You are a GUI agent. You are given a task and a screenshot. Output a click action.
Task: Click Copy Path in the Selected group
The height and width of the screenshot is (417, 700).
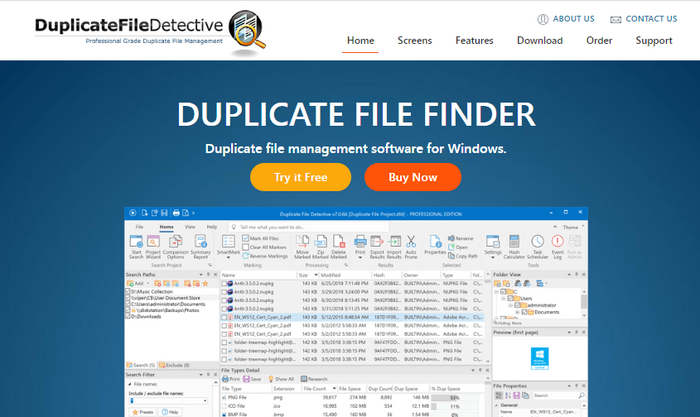pyautogui.click(x=463, y=256)
